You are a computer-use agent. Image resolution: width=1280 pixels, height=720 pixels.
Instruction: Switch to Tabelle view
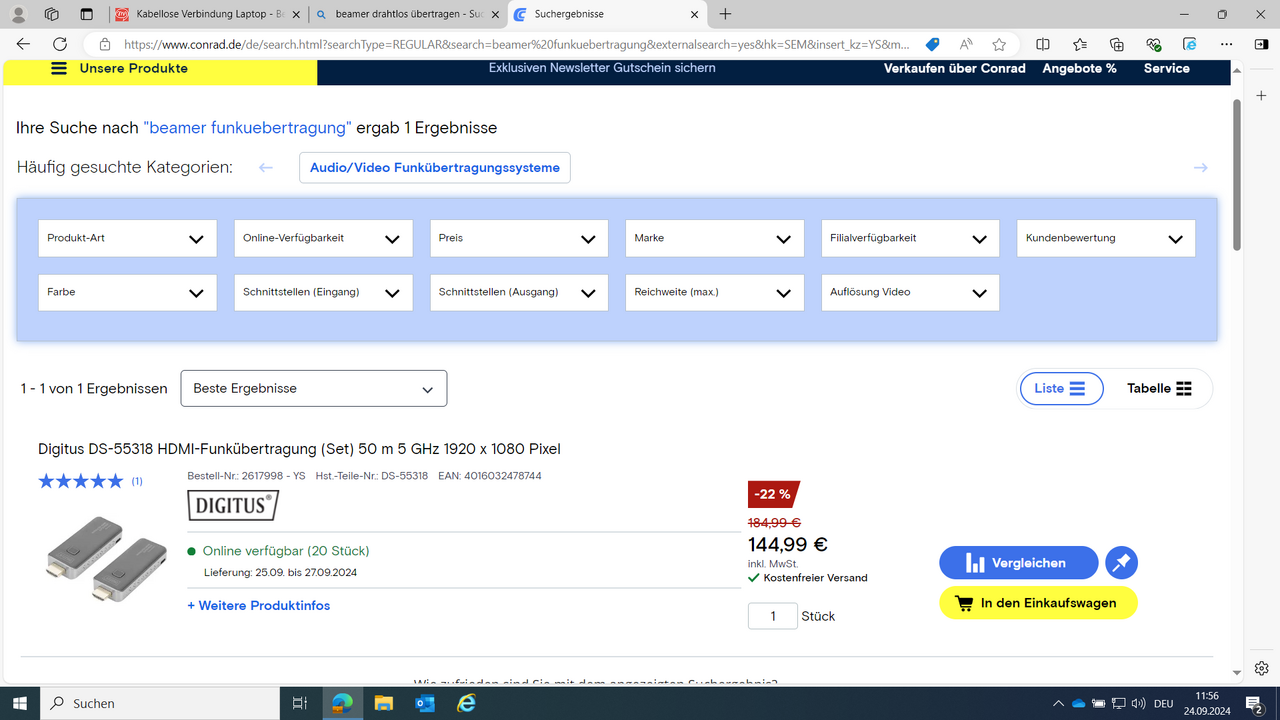click(1159, 388)
